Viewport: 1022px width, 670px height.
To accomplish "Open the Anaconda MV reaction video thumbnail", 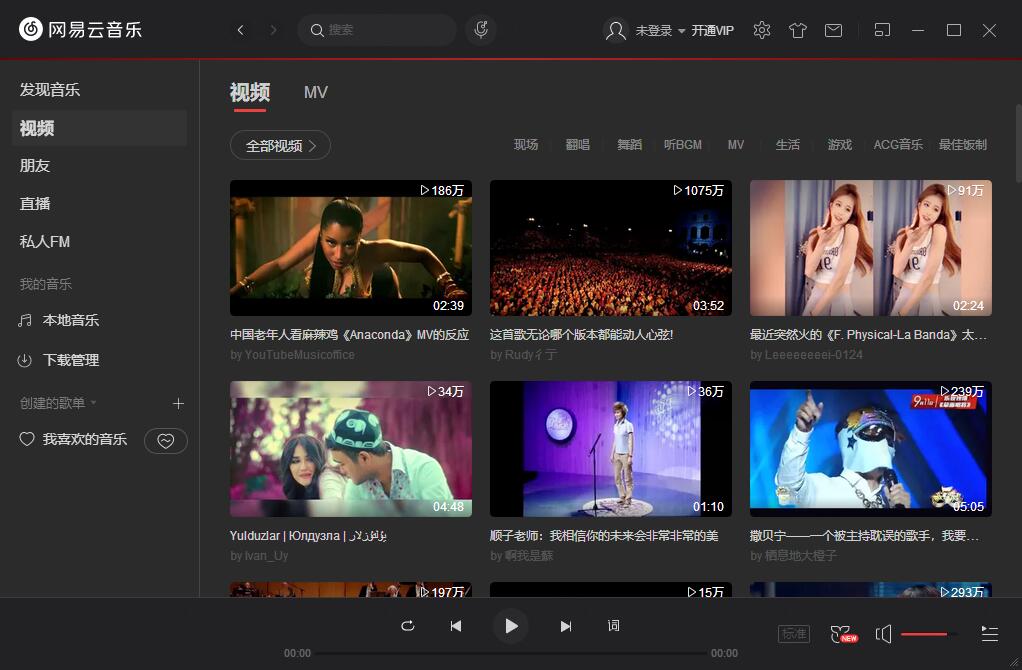I will pyautogui.click(x=351, y=248).
